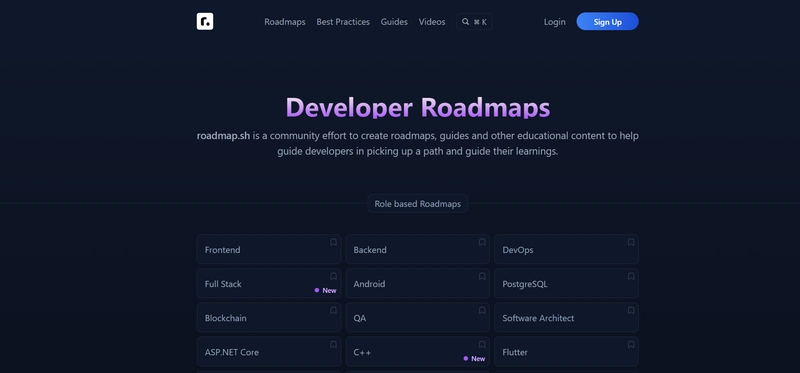Click the Sign Up button
The image size is (800, 373).
click(x=607, y=21)
